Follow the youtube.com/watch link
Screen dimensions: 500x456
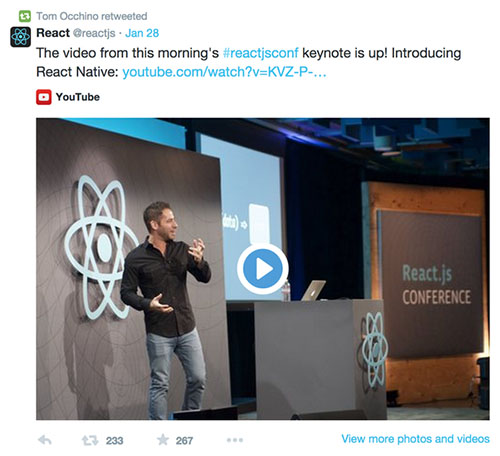pyautogui.click(x=224, y=72)
